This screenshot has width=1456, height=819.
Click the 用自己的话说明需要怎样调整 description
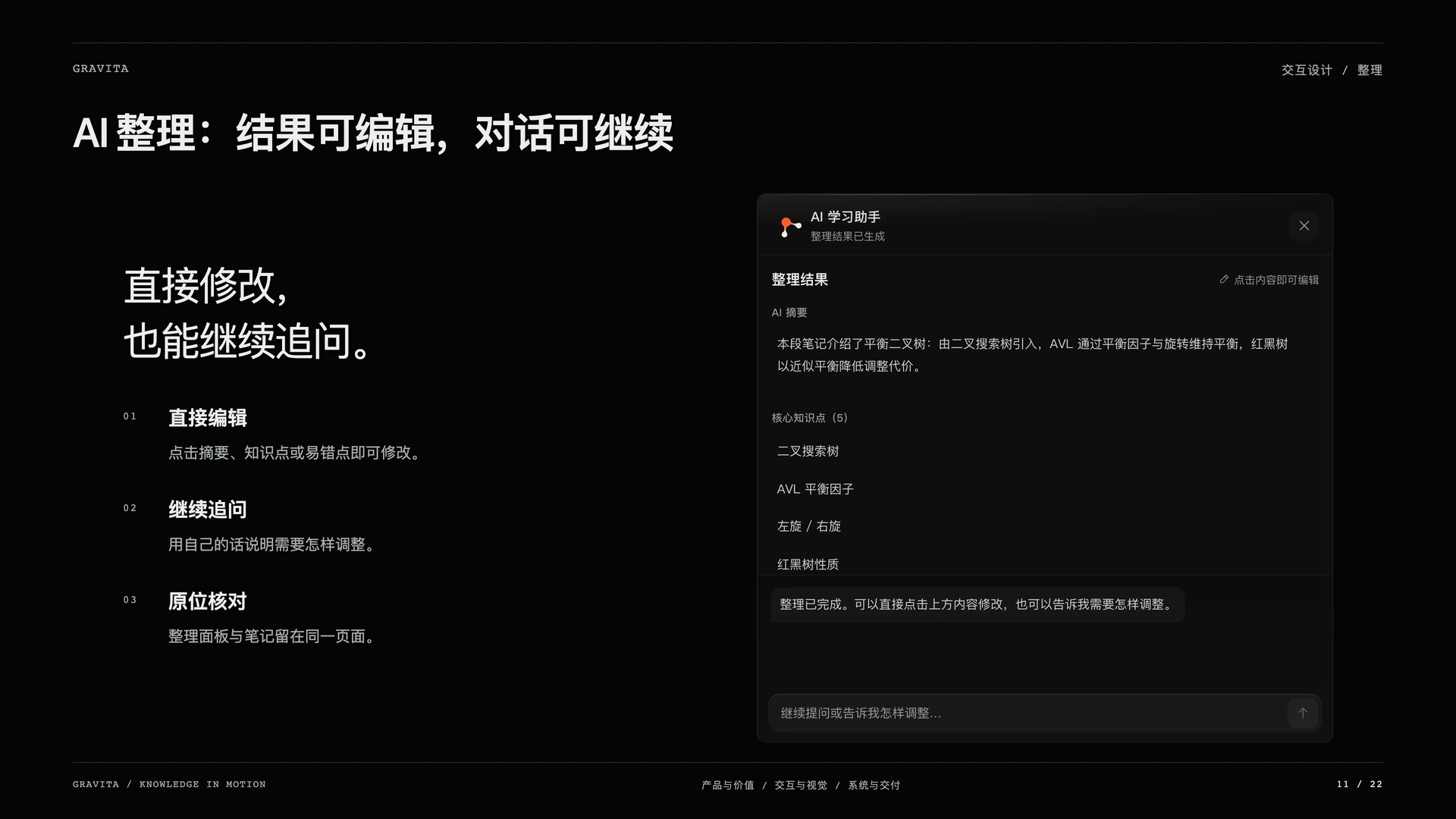(x=273, y=544)
